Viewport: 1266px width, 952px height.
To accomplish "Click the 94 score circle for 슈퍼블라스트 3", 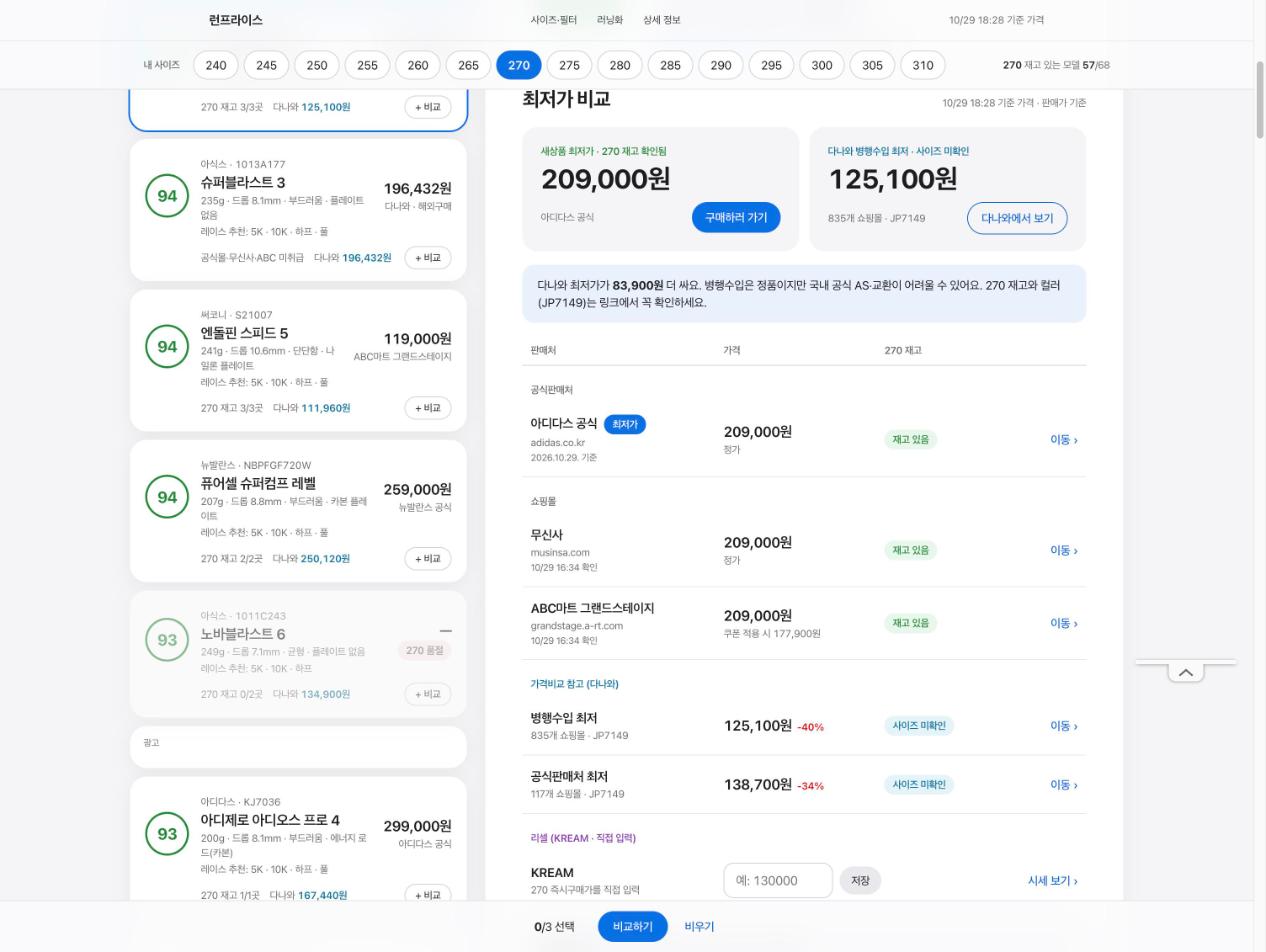I will click(x=167, y=196).
